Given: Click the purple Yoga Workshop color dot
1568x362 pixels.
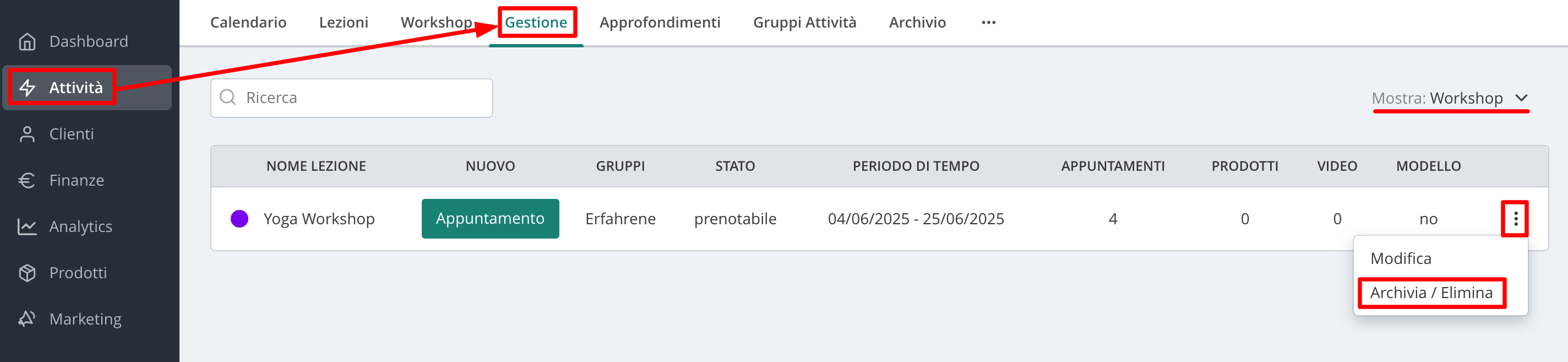Looking at the screenshot, I should pos(240,219).
